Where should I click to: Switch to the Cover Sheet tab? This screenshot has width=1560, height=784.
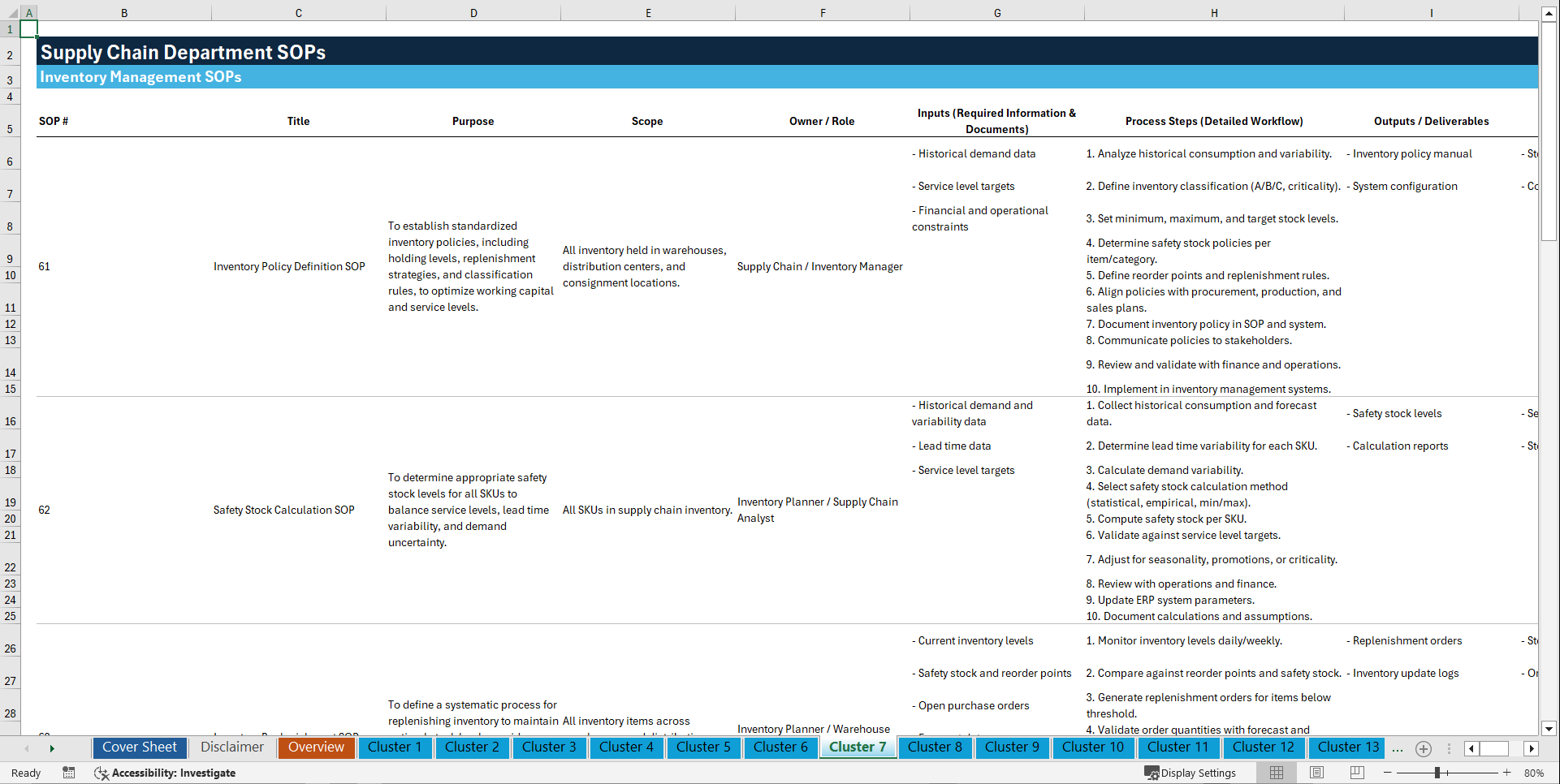tap(139, 747)
